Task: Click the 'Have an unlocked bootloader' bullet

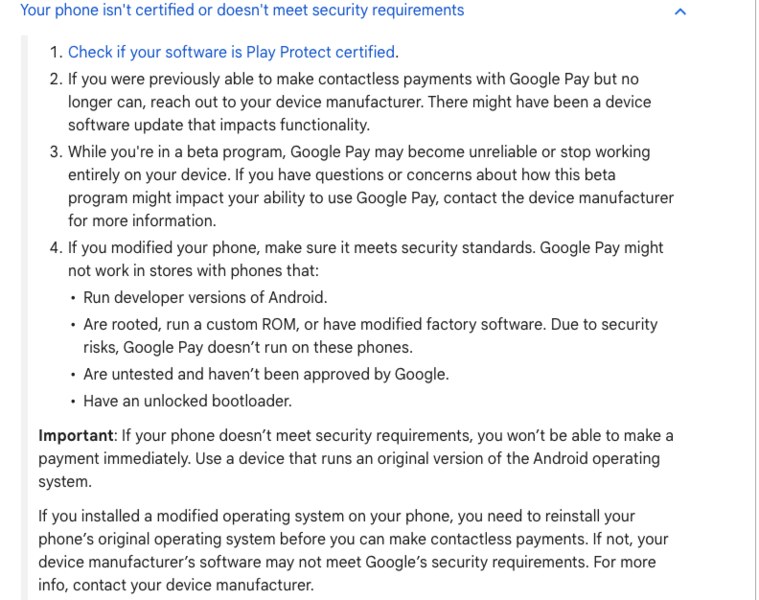Action: tap(187, 401)
